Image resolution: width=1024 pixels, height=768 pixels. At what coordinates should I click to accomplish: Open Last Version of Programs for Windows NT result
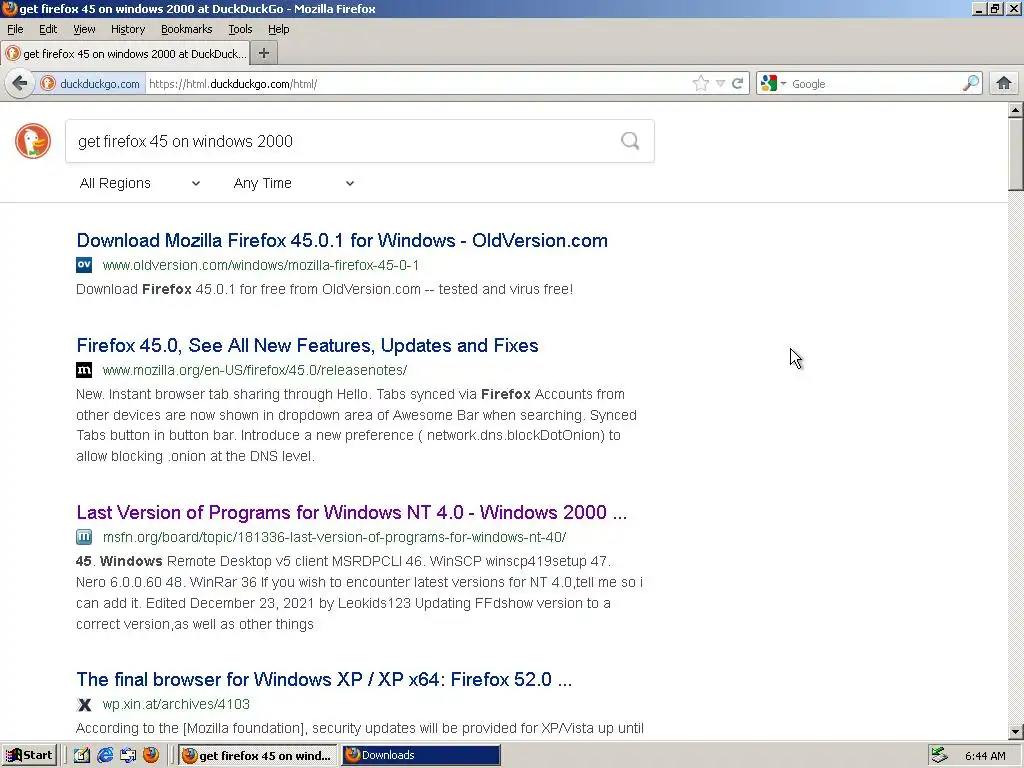(x=351, y=513)
